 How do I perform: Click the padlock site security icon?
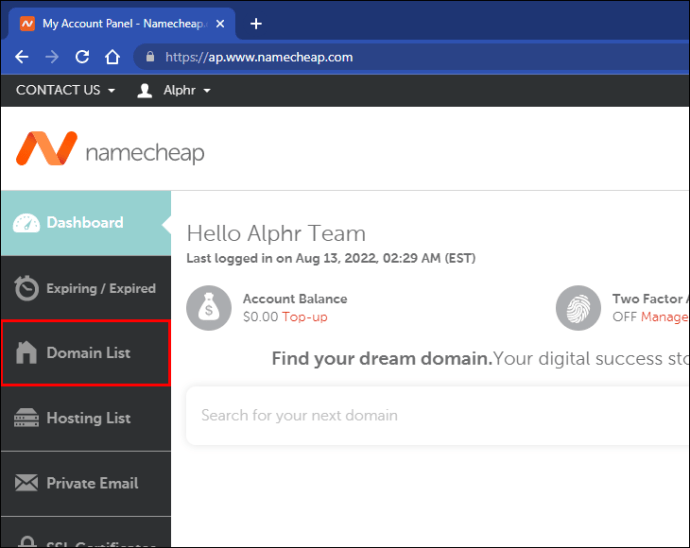click(x=150, y=57)
